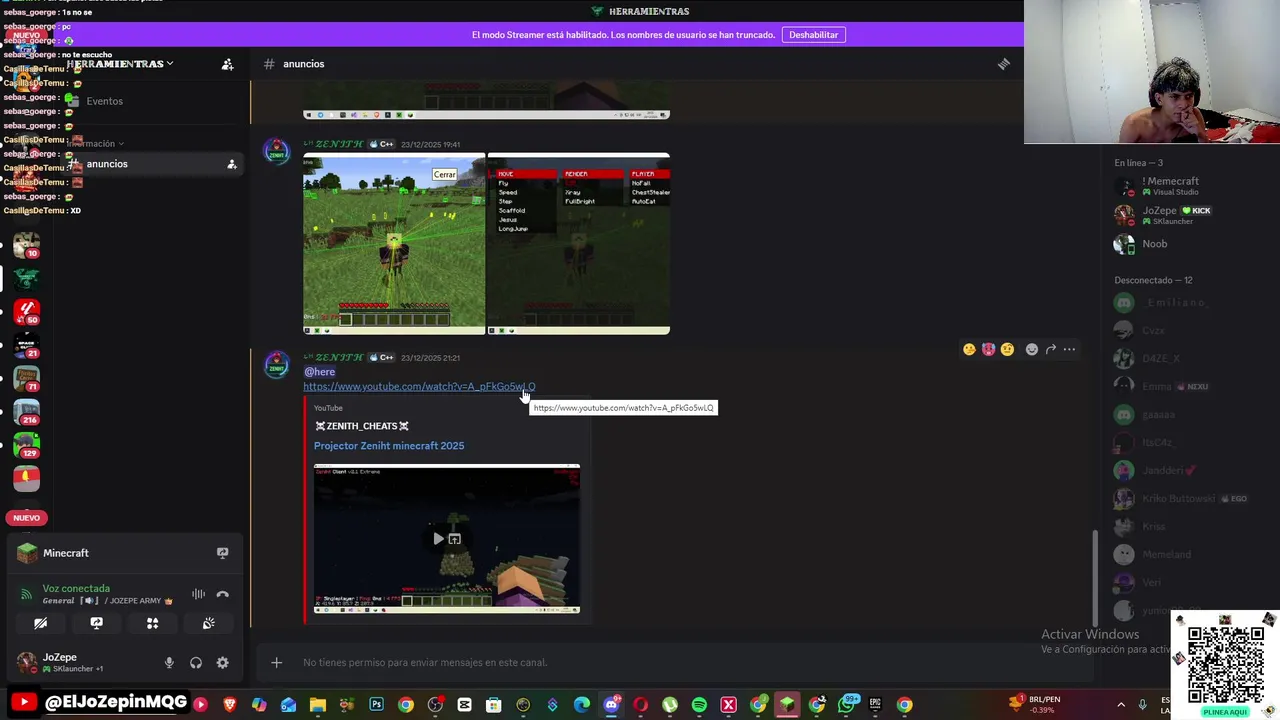Open threads icon in channel header
This screenshot has width=1280, height=720.
[1003, 64]
